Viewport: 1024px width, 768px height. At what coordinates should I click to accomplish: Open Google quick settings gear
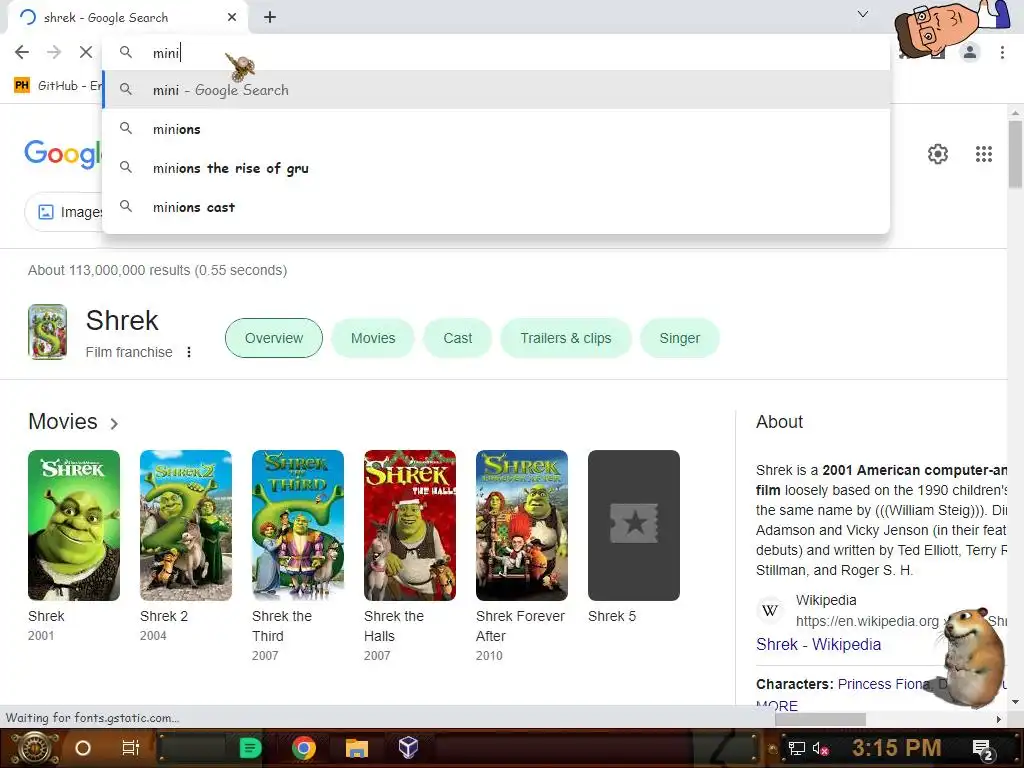(x=938, y=154)
